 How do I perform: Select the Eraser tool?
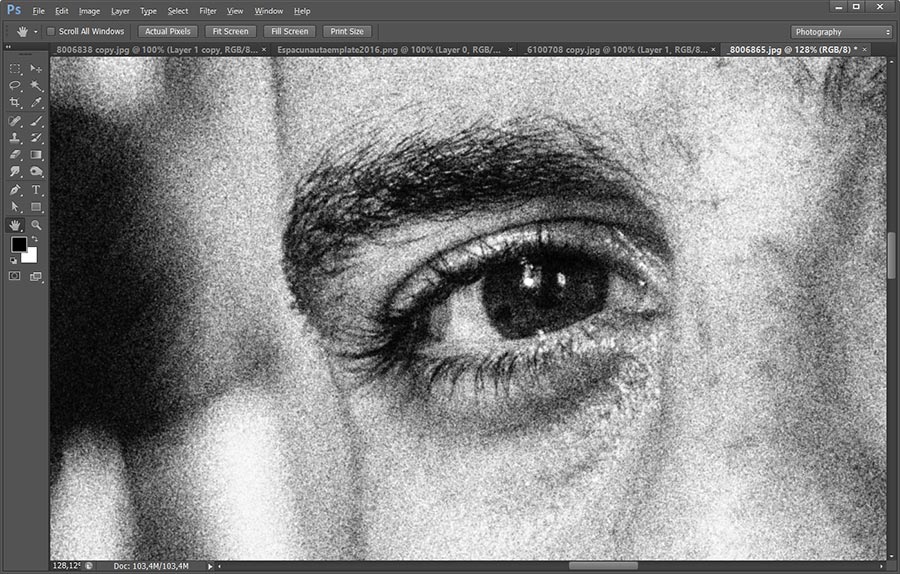pos(15,154)
